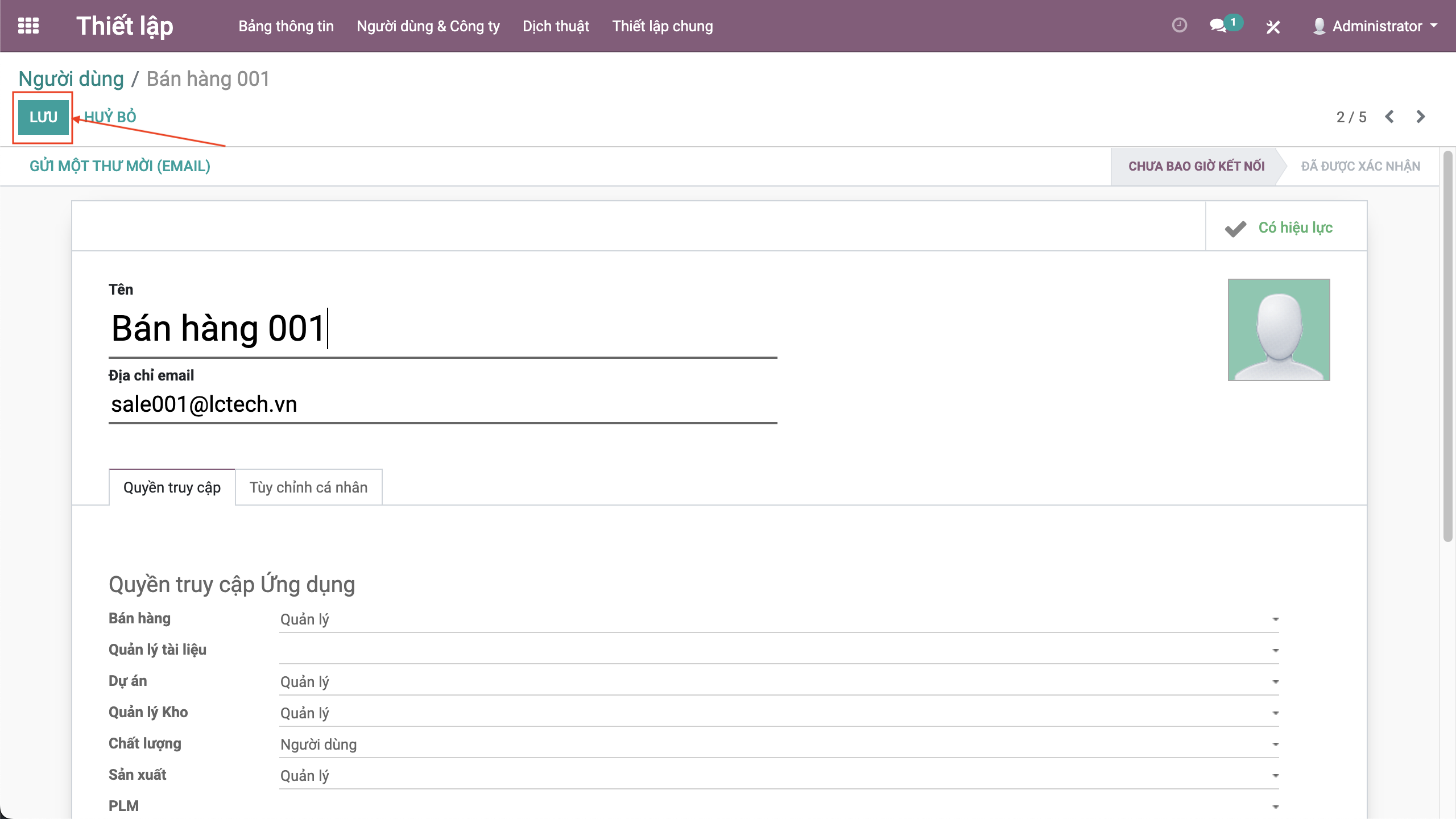Click the vertical page scrollbar
Viewport: 1456px width, 819px height.
pyautogui.click(x=1447, y=347)
